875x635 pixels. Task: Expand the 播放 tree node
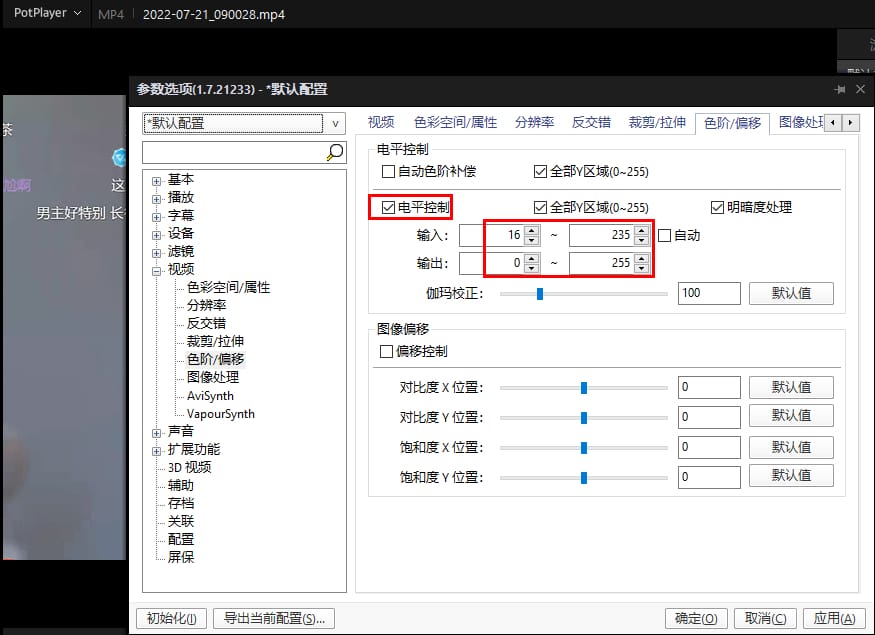click(157, 198)
